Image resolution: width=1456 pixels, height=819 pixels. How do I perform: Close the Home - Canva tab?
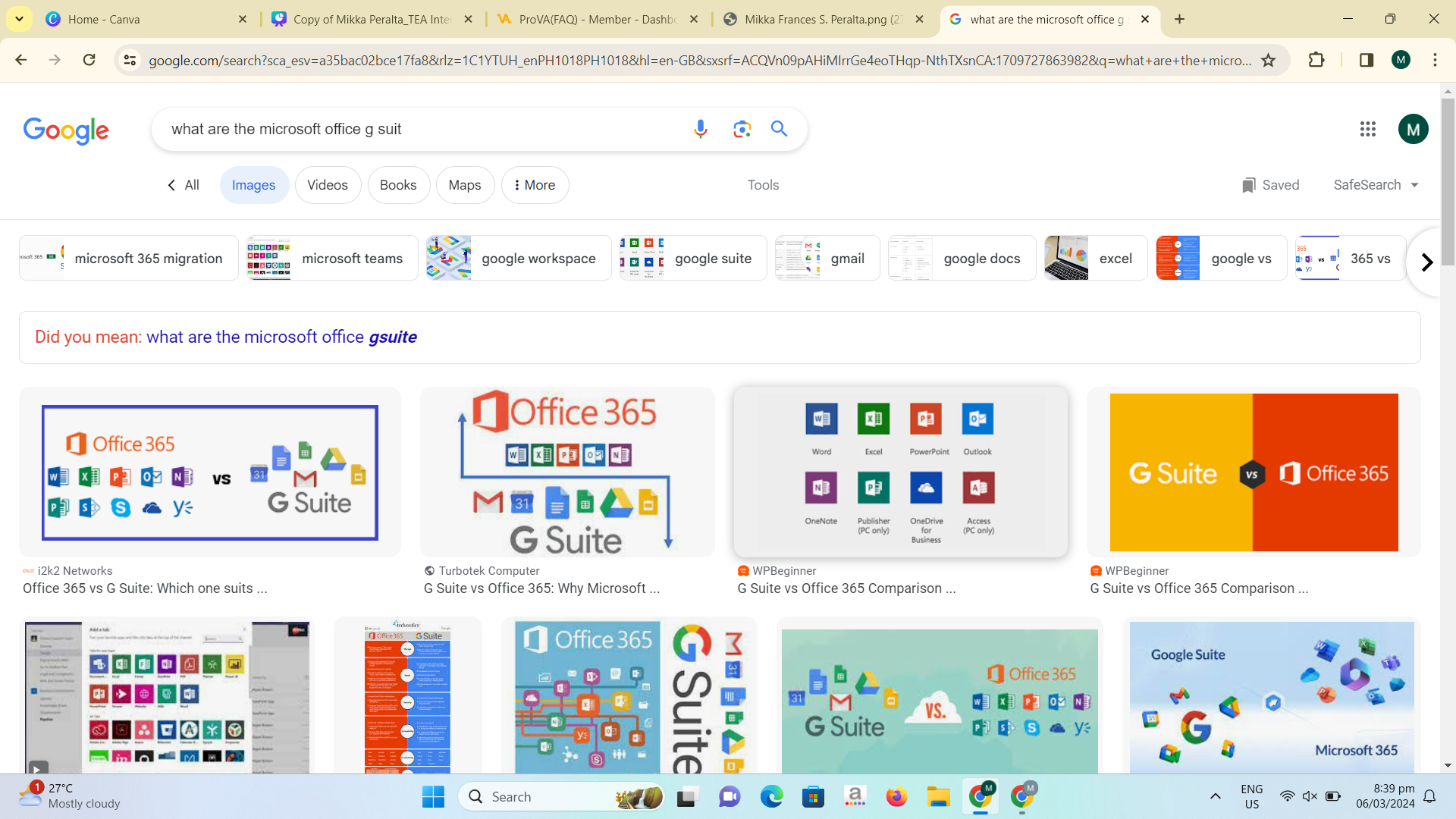(243, 19)
